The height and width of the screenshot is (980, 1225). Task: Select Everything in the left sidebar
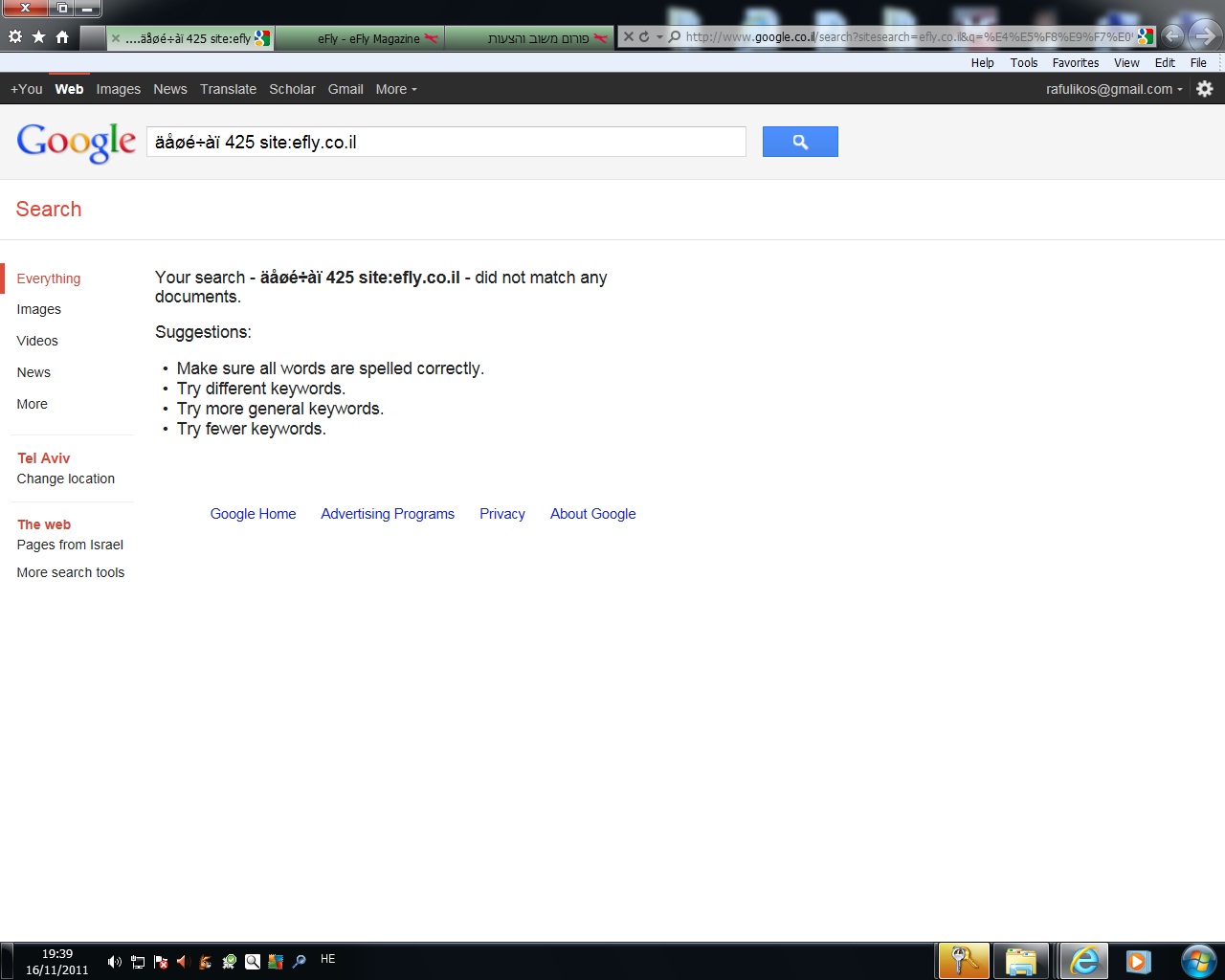point(49,278)
